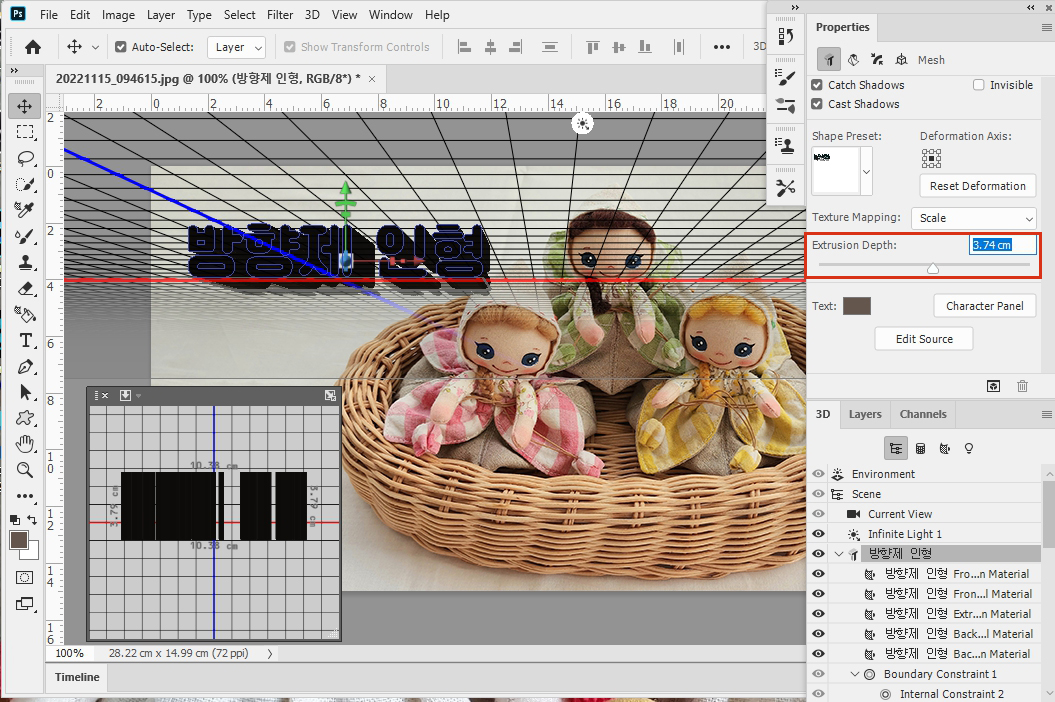Open the Character Panel button
1055x702 pixels.
[x=984, y=306]
